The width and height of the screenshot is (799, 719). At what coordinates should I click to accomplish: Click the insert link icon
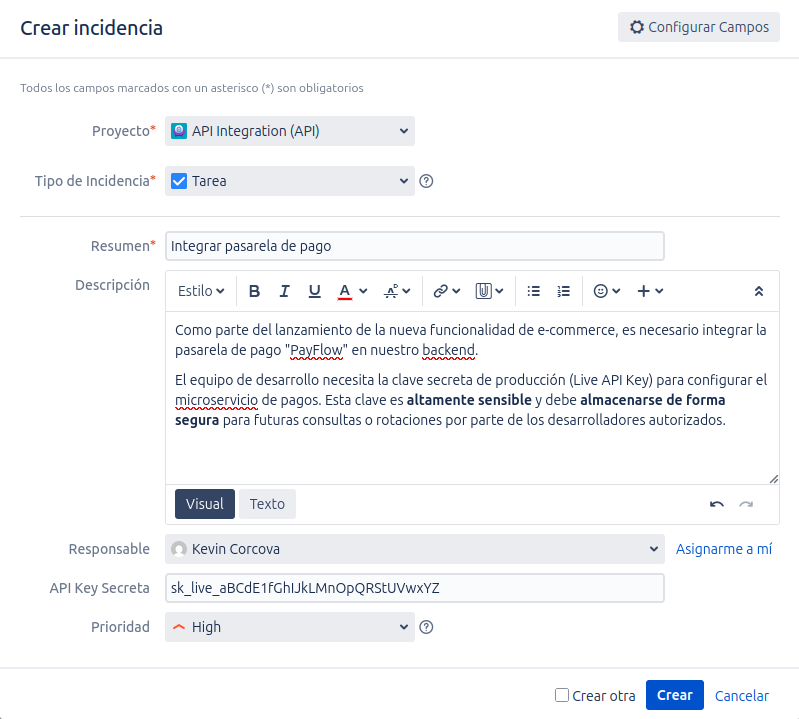tap(440, 291)
